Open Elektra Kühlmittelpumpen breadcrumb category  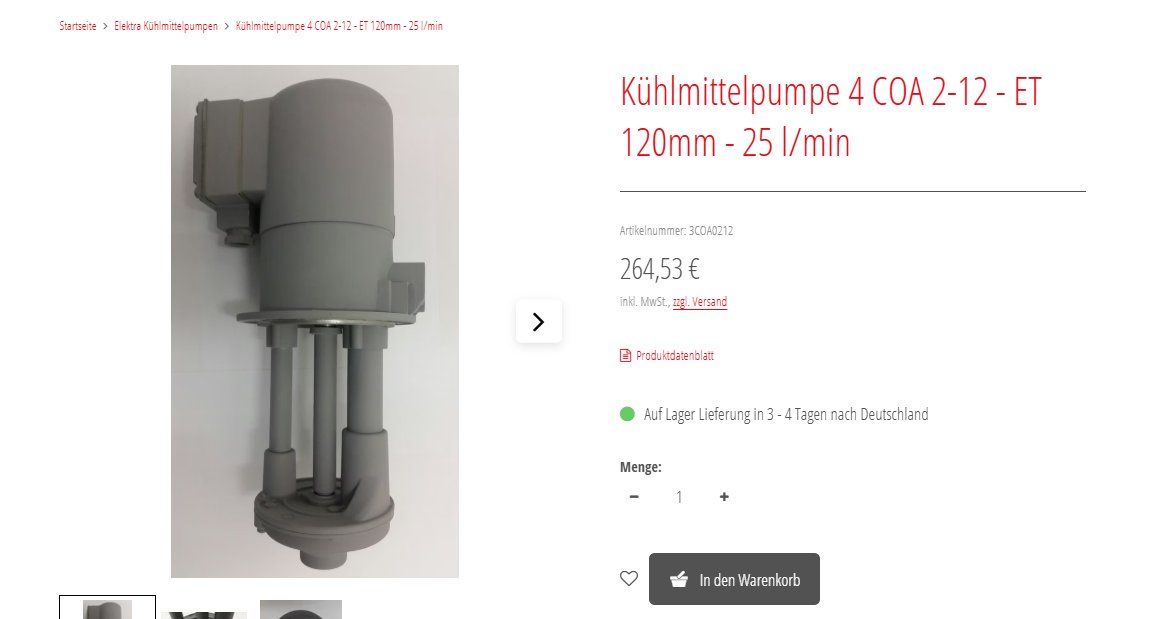[x=166, y=26]
